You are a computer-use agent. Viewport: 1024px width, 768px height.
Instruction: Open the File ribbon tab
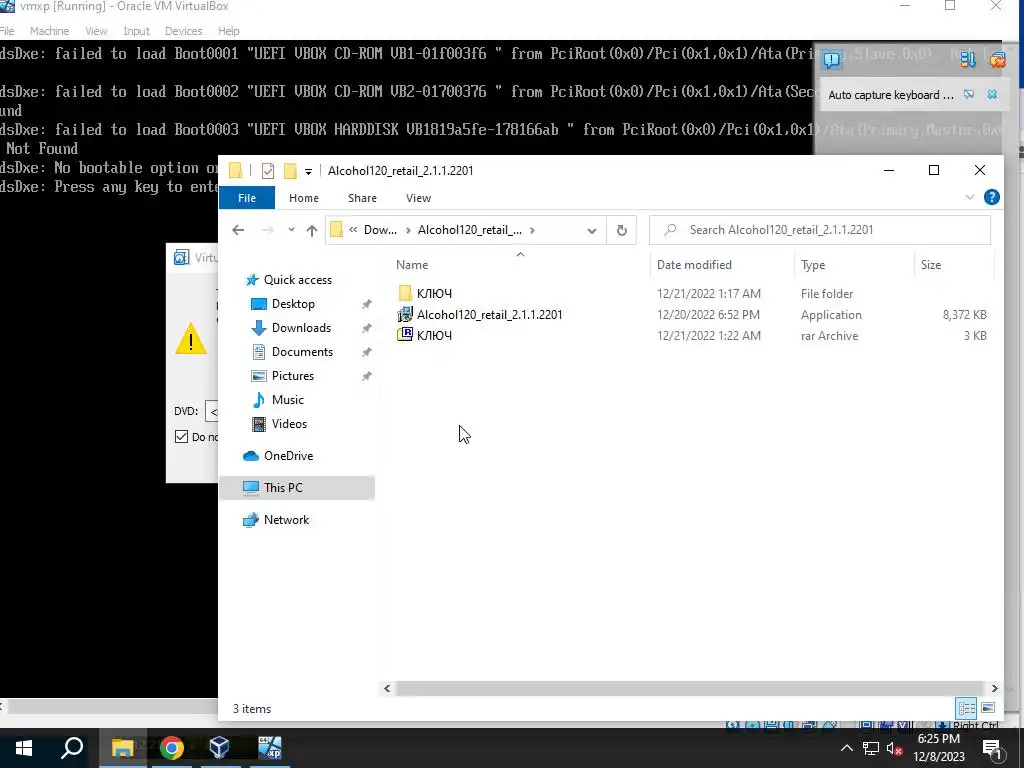(x=247, y=198)
